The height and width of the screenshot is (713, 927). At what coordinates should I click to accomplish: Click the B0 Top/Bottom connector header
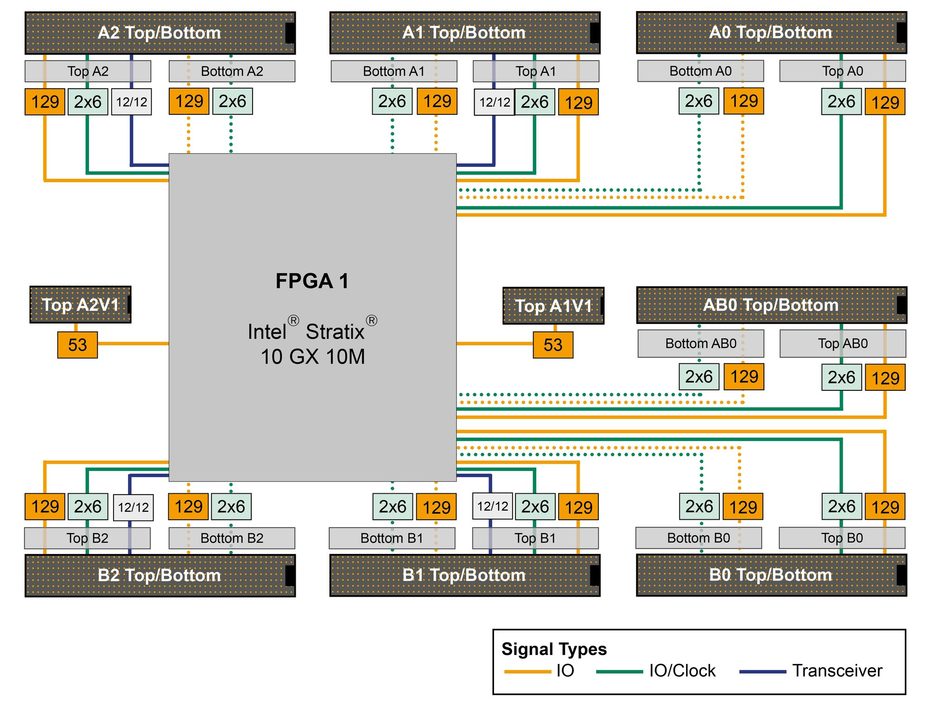(772, 575)
